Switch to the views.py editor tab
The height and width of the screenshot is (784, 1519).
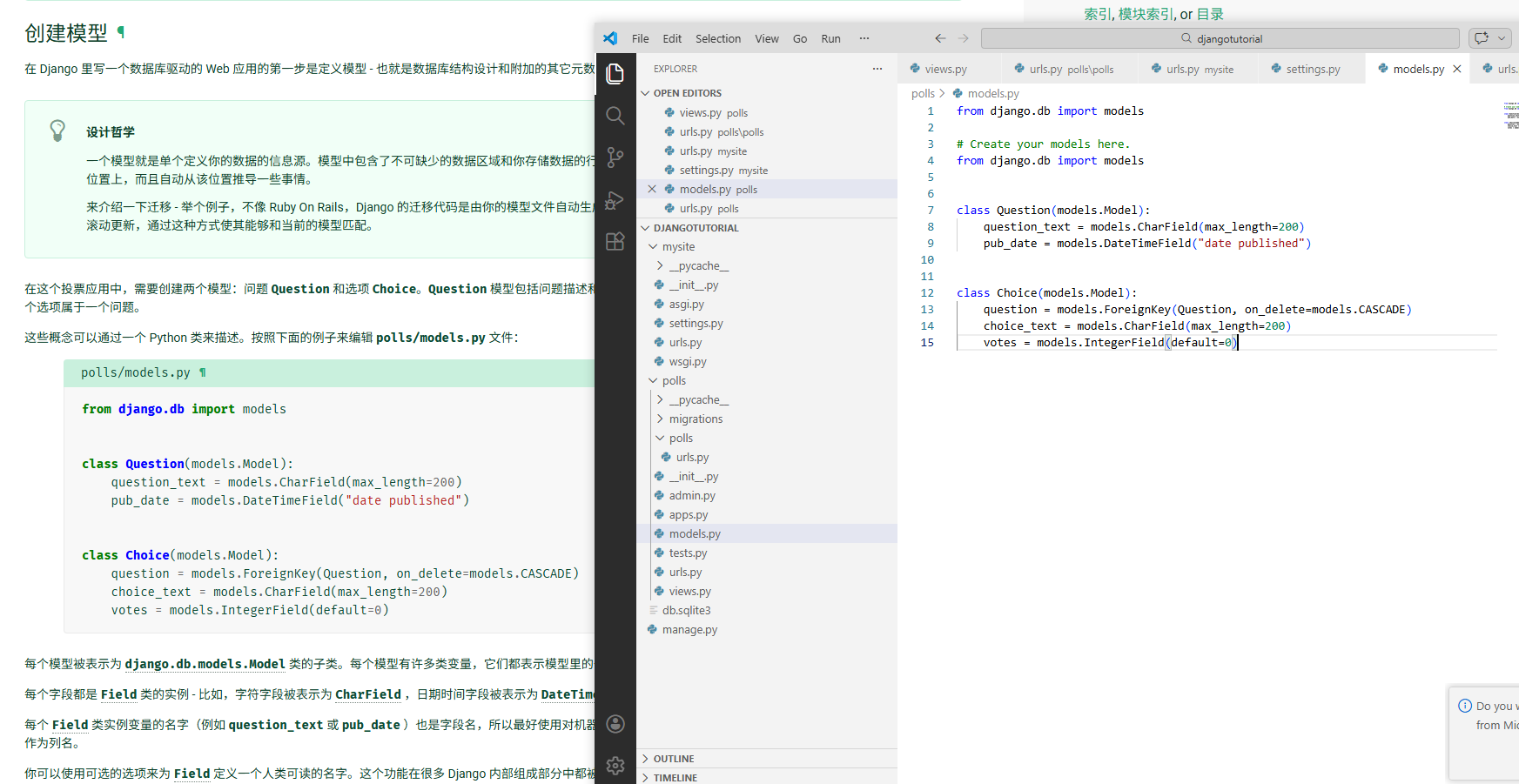coord(944,69)
